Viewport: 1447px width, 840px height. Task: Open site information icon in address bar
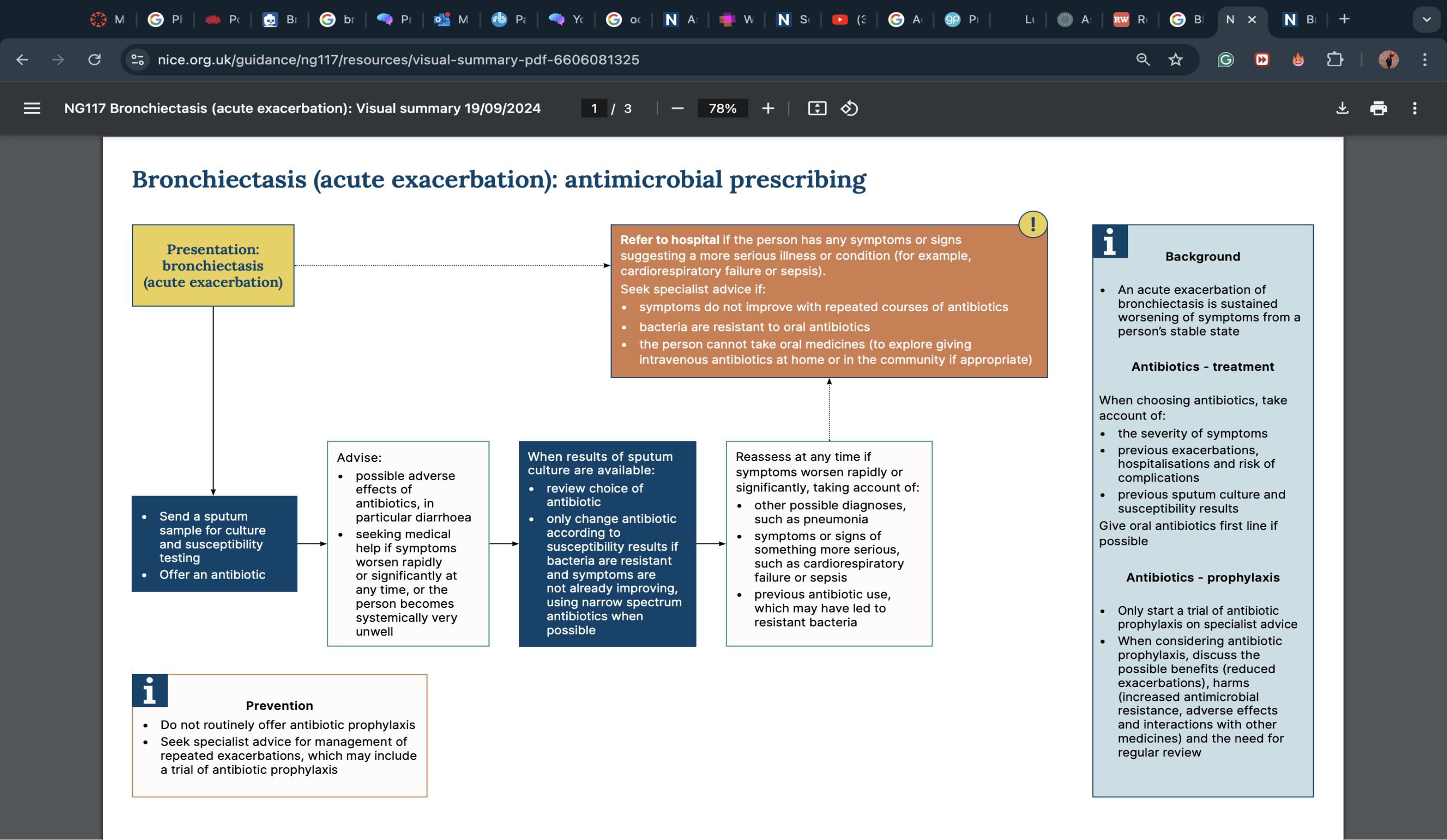click(138, 60)
